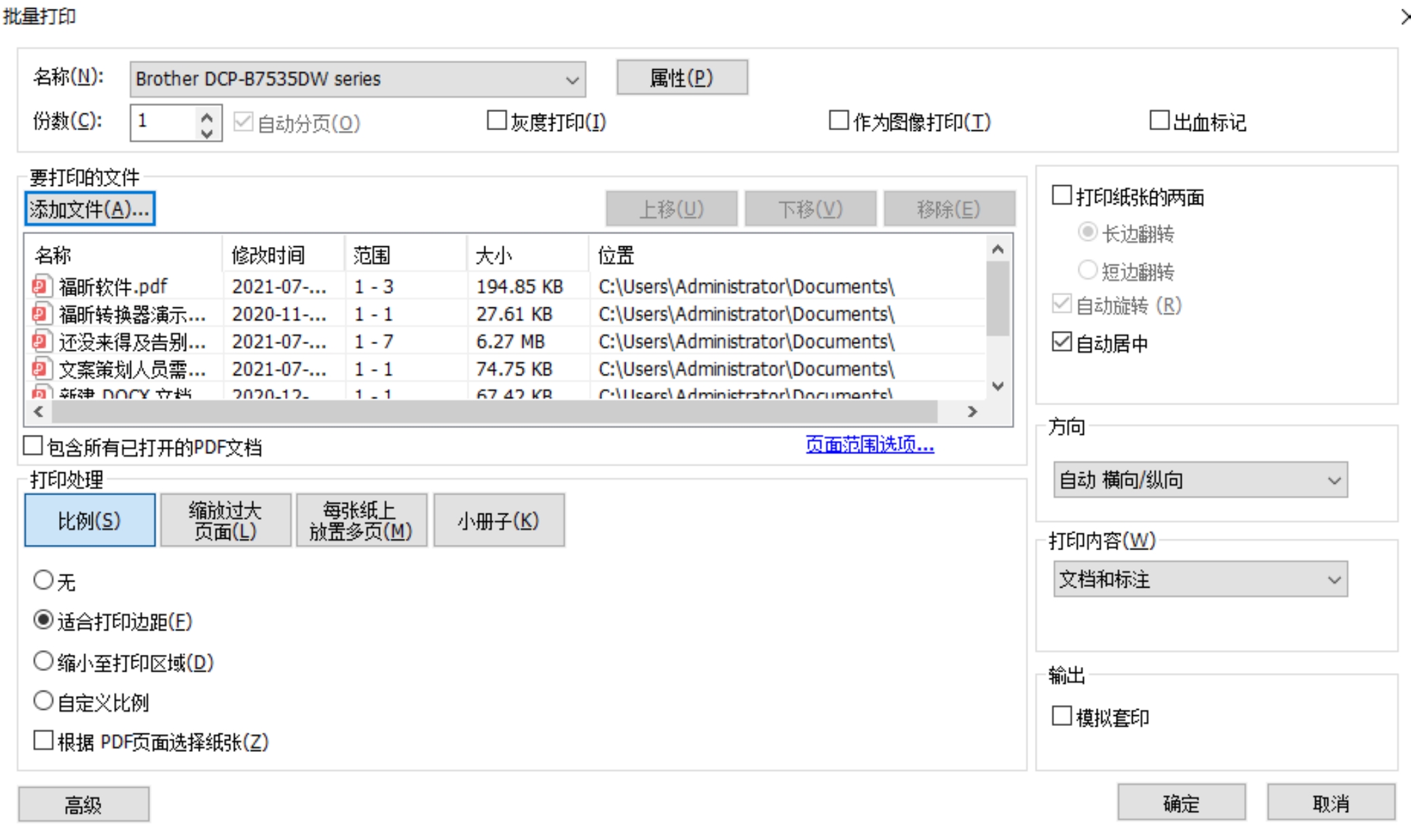This screenshot has width=1411, height=840.
Task: Open printer 属性(P) properties
Action: tap(682, 78)
